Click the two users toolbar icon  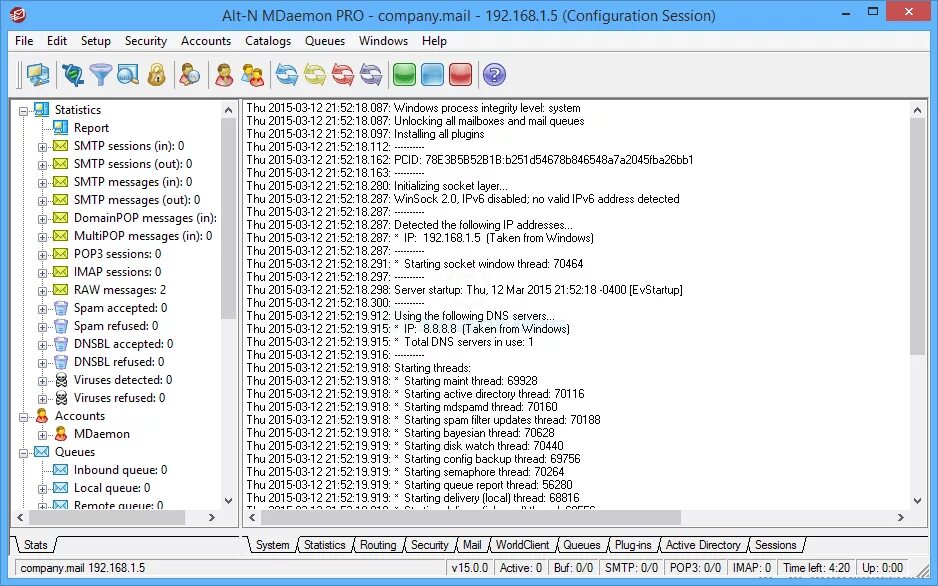coord(252,75)
